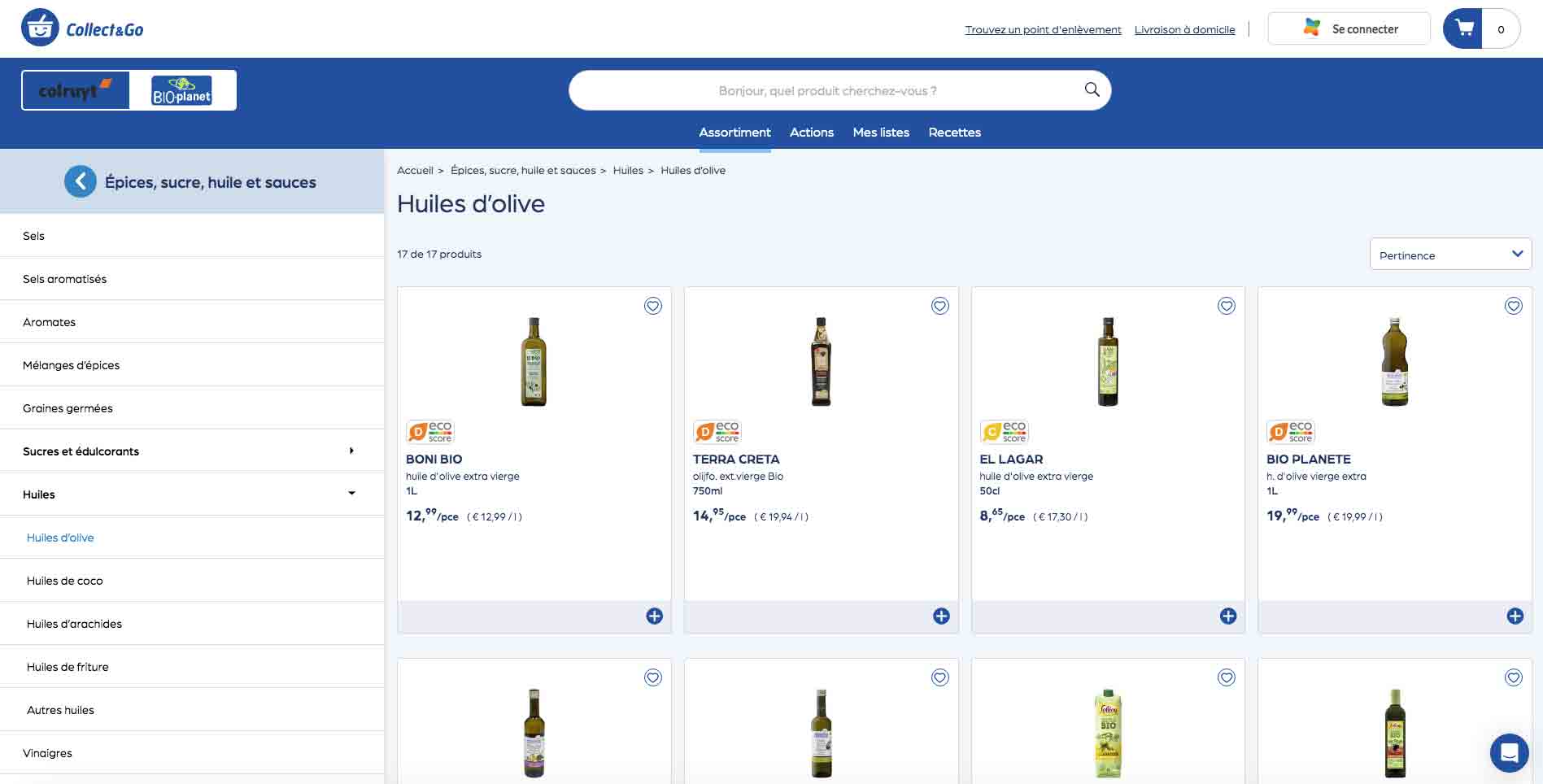The image size is (1543, 784).
Task: Collapse the Huiles category
Action: (351, 494)
